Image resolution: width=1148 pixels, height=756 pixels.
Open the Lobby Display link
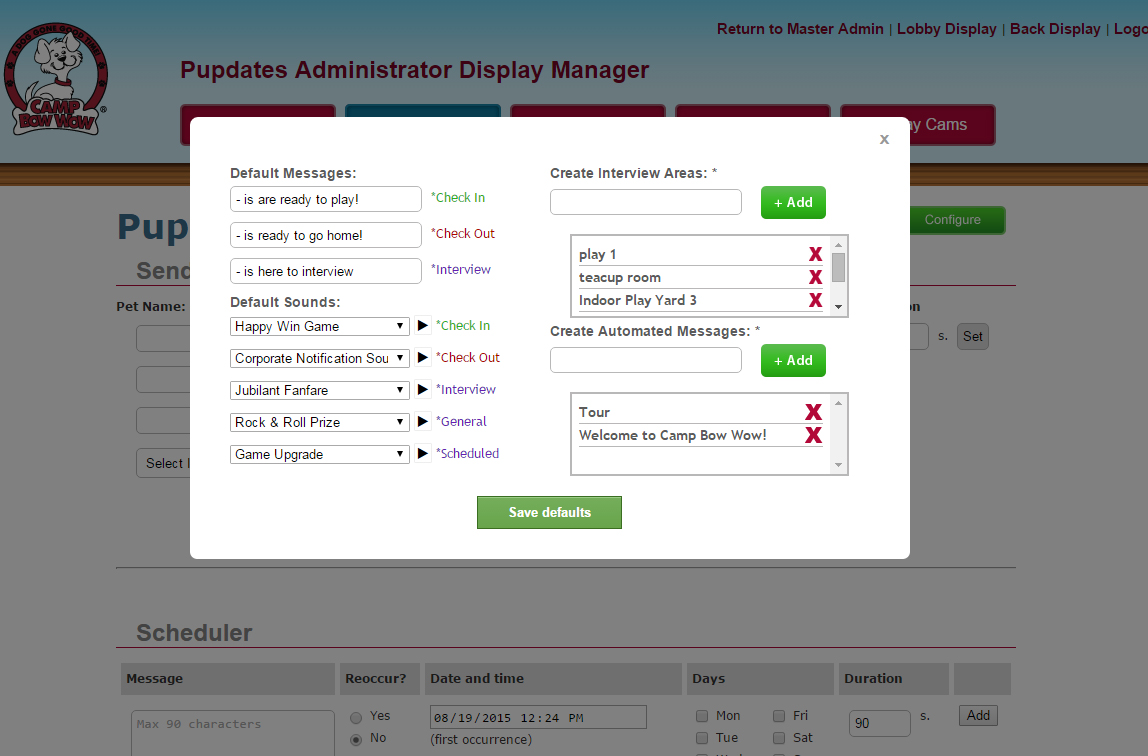click(947, 29)
